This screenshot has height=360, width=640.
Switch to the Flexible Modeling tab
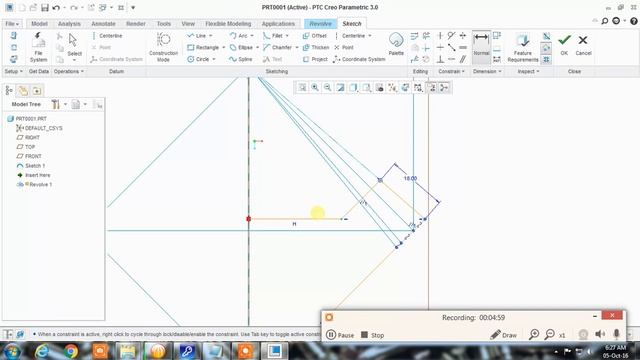(228, 24)
